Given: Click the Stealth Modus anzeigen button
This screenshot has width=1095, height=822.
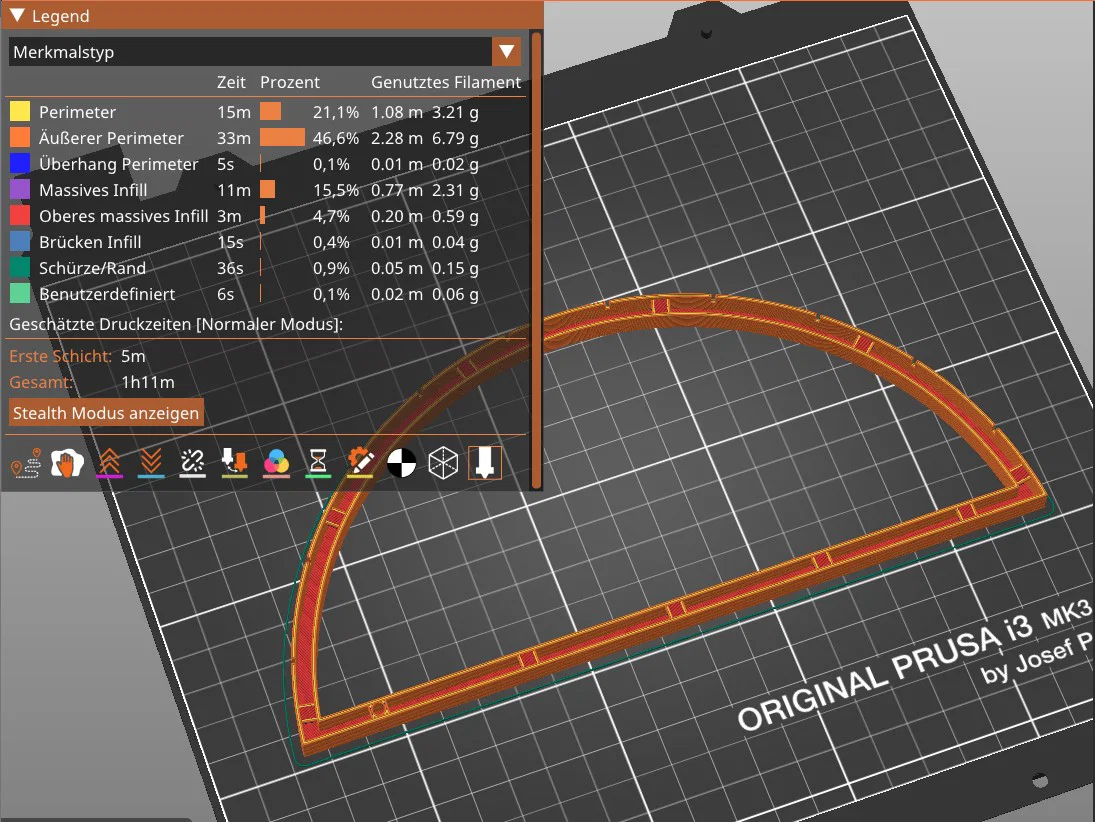Looking at the screenshot, I should pyautogui.click(x=106, y=413).
